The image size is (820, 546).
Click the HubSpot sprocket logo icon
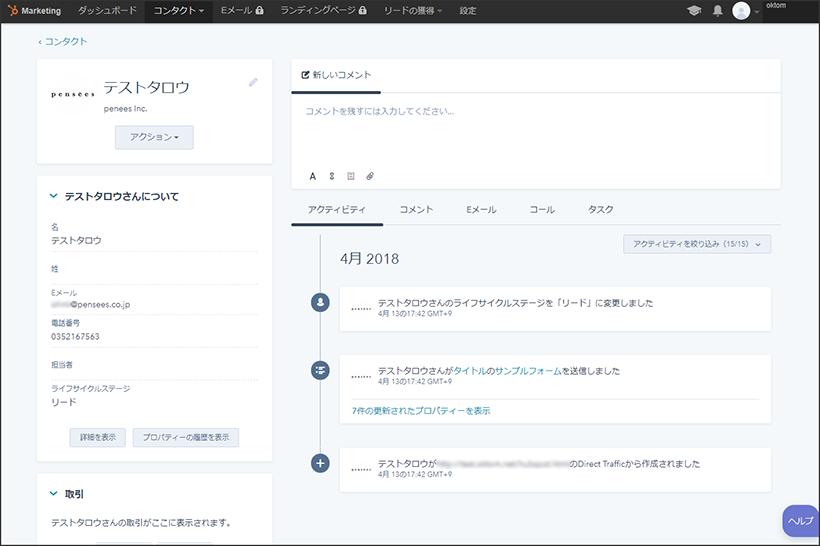[13, 10]
